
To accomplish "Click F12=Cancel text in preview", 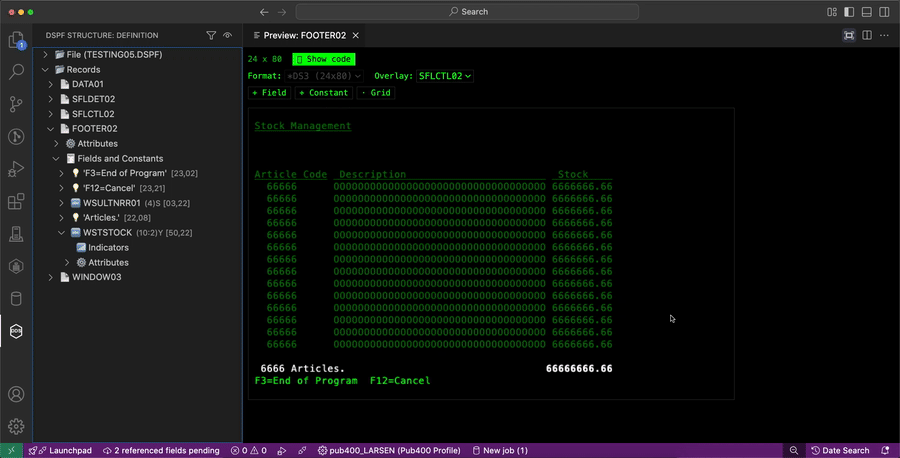I will [x=399, y=381].
